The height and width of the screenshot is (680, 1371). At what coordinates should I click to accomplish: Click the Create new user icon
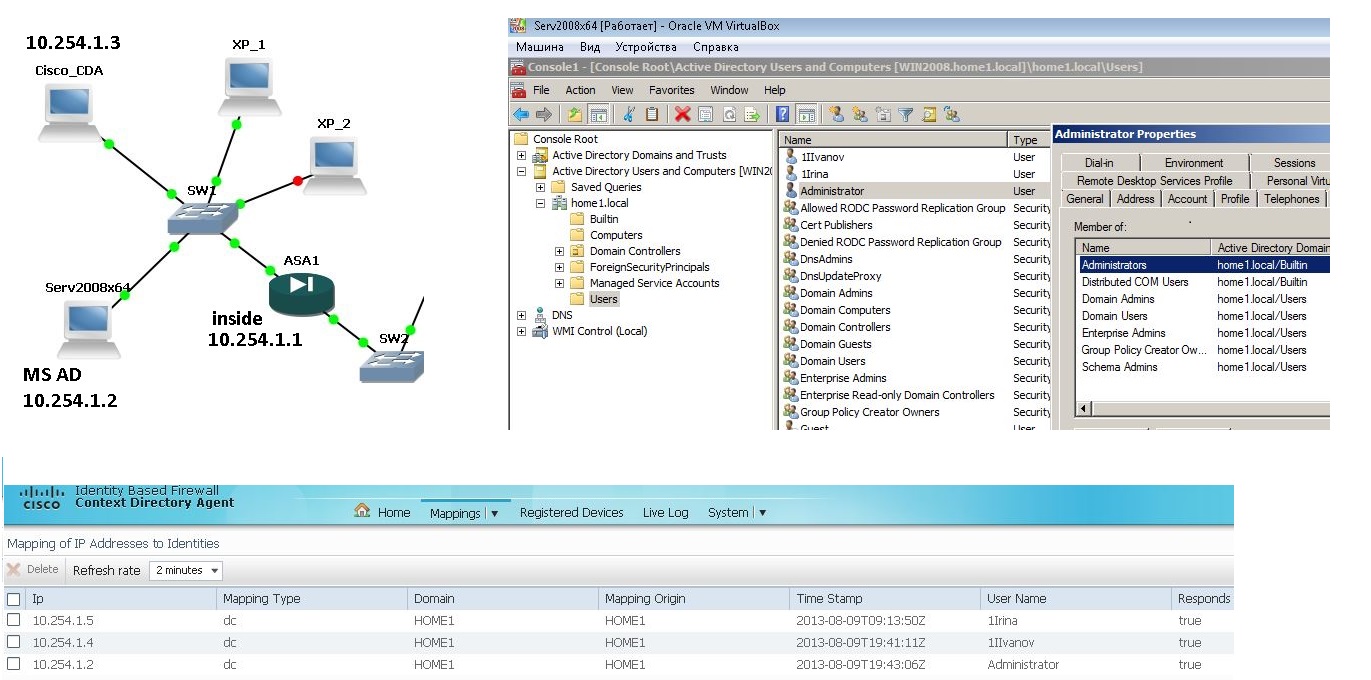pos(837,114)
